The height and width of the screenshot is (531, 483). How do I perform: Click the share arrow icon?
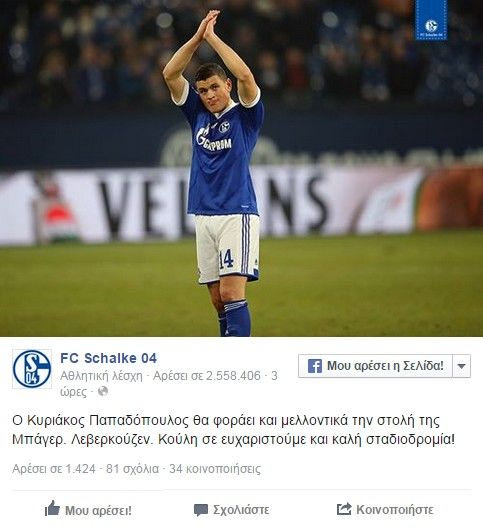pyautogui.click(x=344, y=509)
